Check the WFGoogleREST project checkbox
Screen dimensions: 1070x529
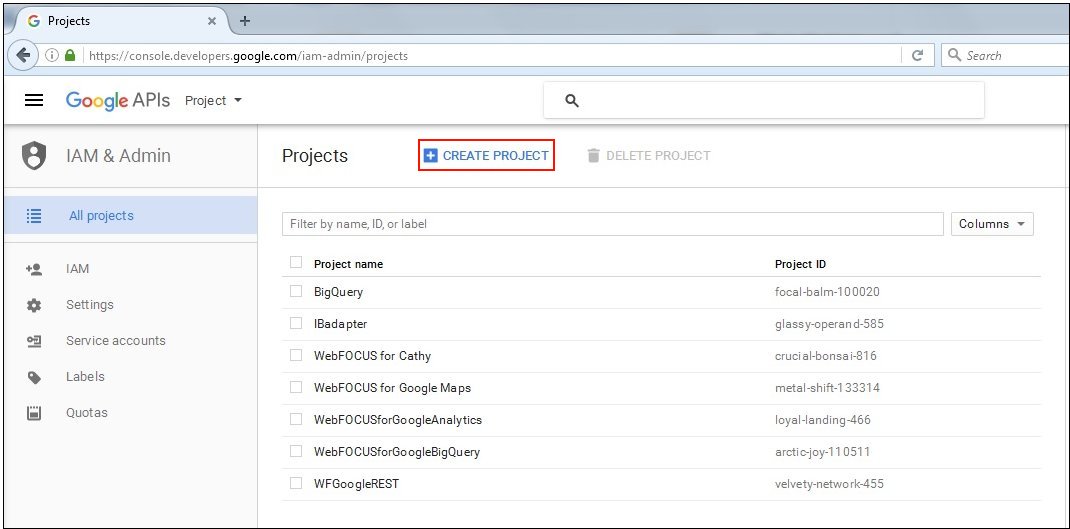point(295,483)
